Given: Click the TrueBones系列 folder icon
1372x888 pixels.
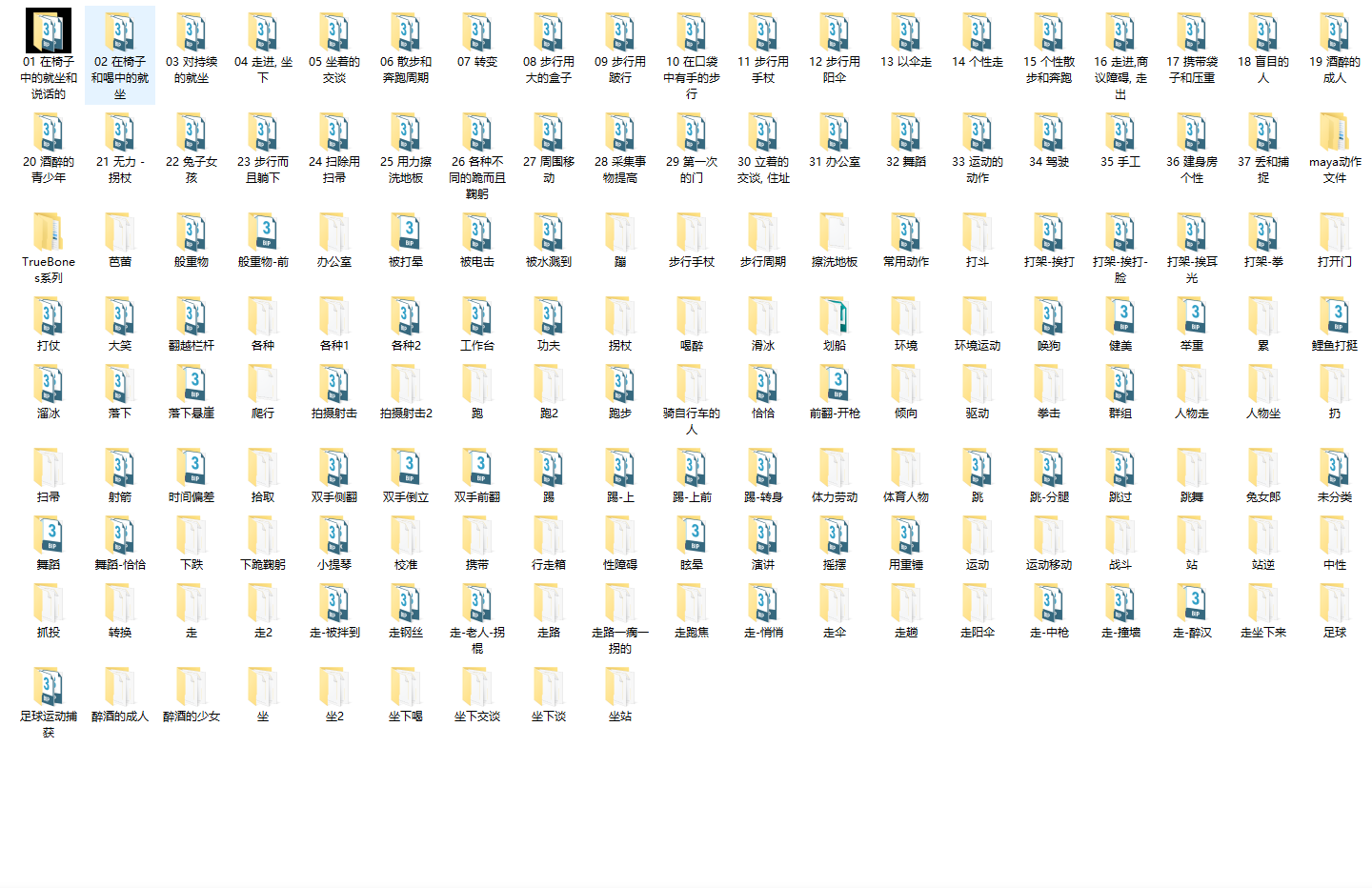Looking at the screenshot, I should (49, 232).
